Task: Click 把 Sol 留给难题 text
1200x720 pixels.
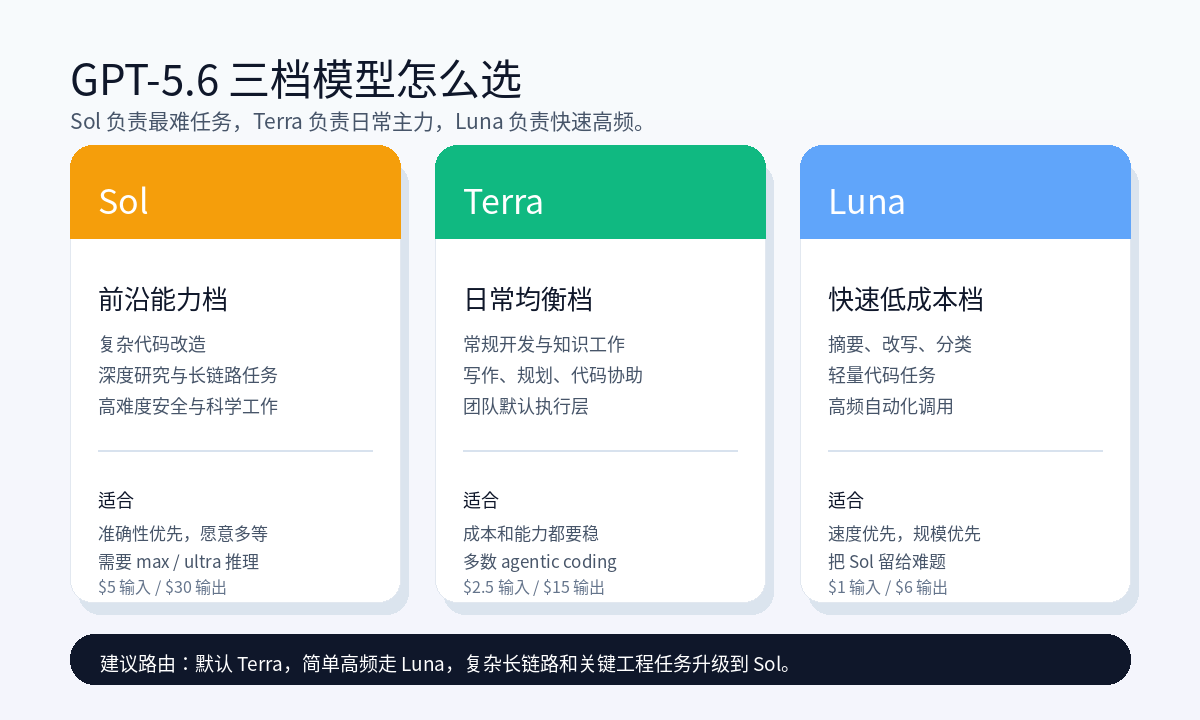Action: tap(887, 561)
